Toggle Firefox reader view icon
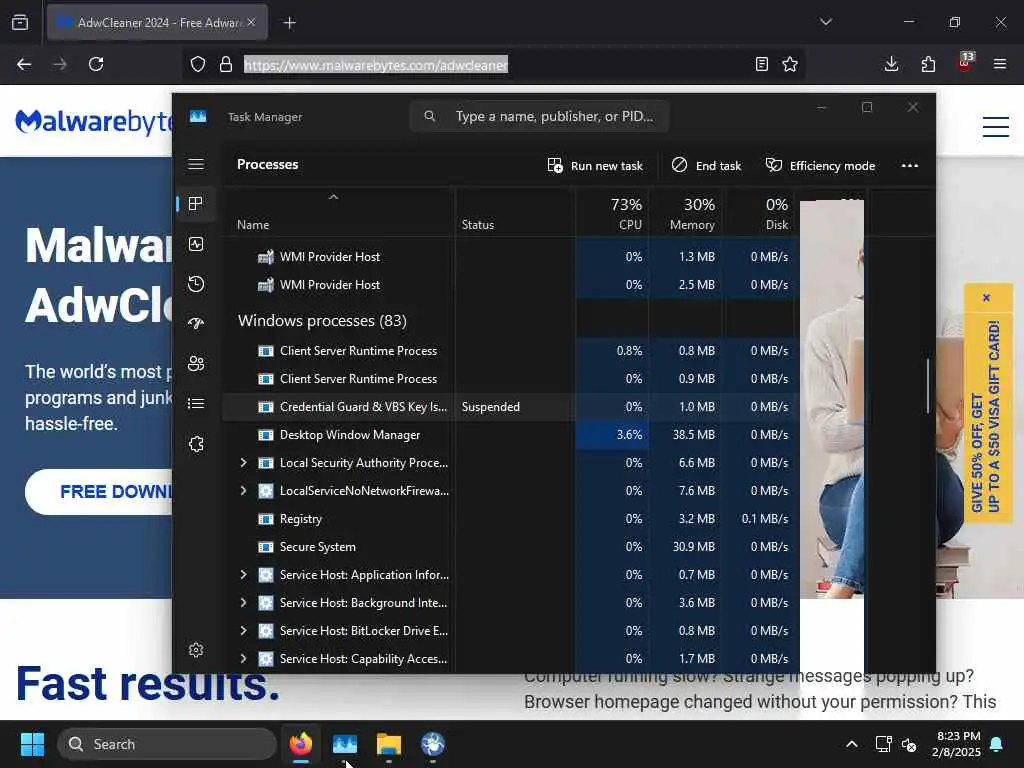This screenshot has width=1024, height=768. click(761, 64)
